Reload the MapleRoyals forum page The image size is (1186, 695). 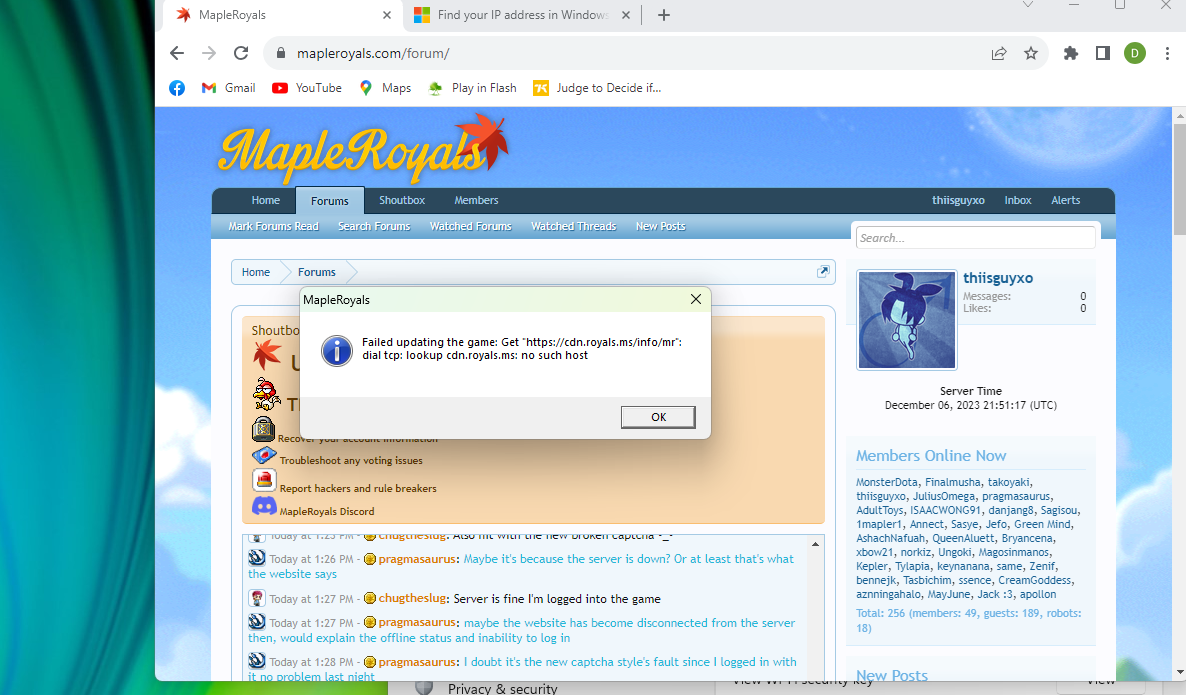tap(241, 53)
